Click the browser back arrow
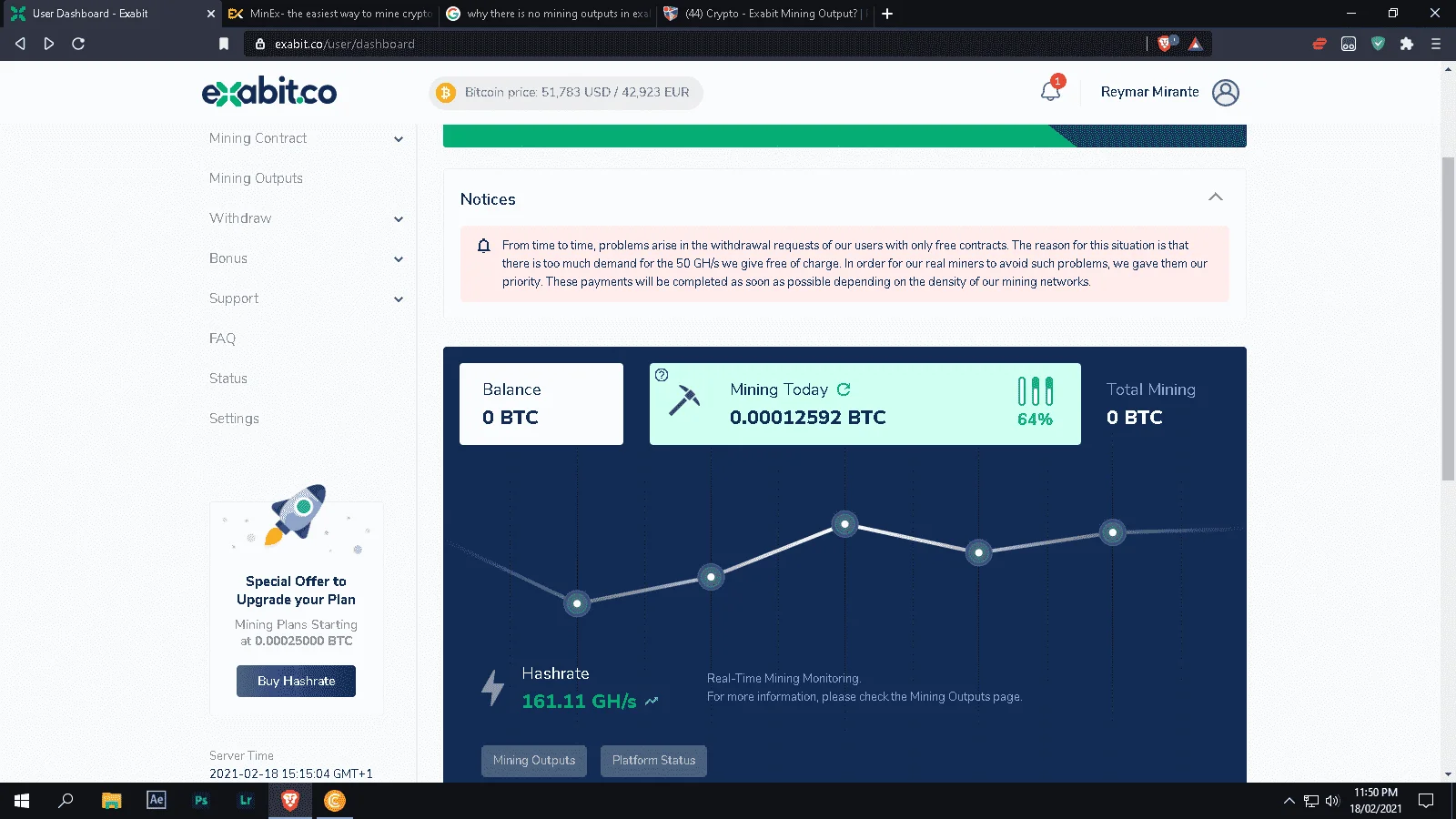Viewport: 1456px width, 819px height. (20, 44)
